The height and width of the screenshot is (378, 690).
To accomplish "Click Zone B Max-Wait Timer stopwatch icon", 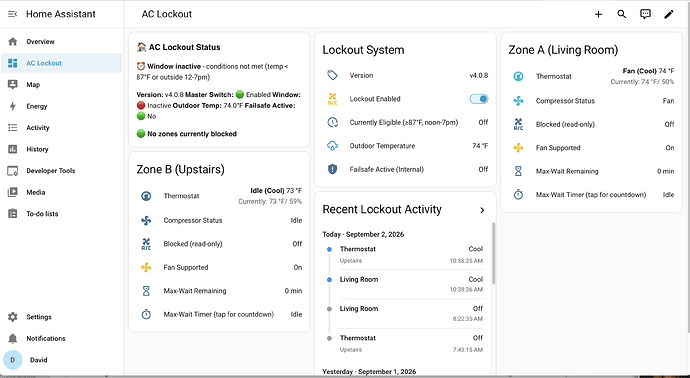I will click(146, 314).
